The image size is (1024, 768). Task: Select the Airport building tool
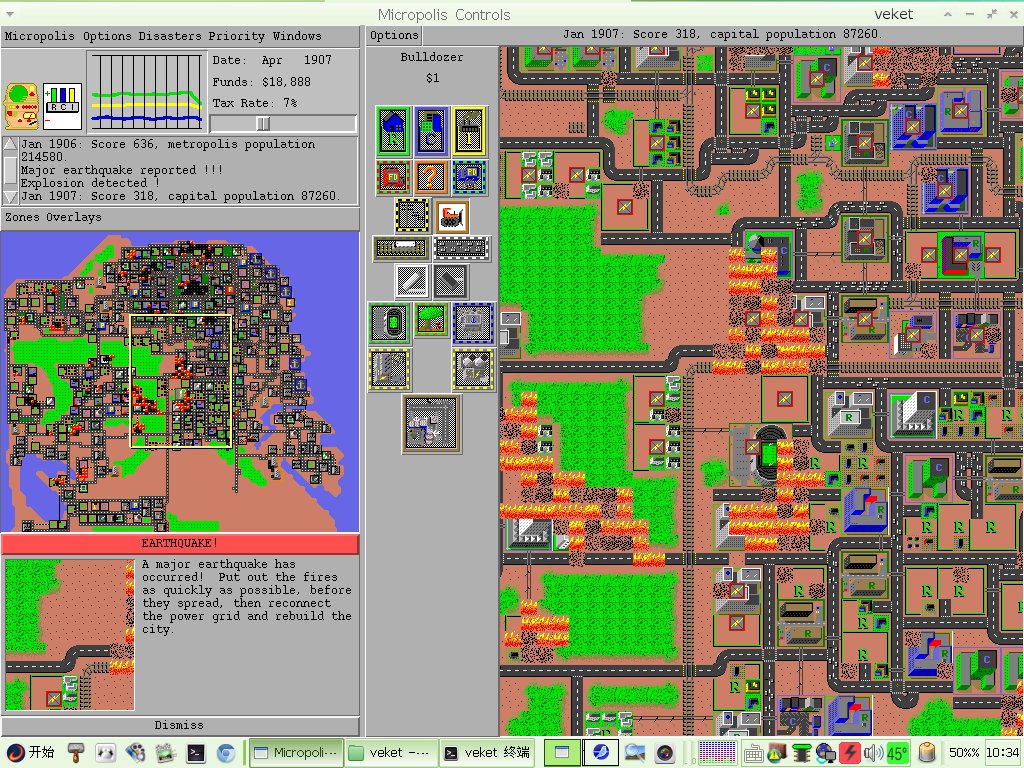coord(432,424)
